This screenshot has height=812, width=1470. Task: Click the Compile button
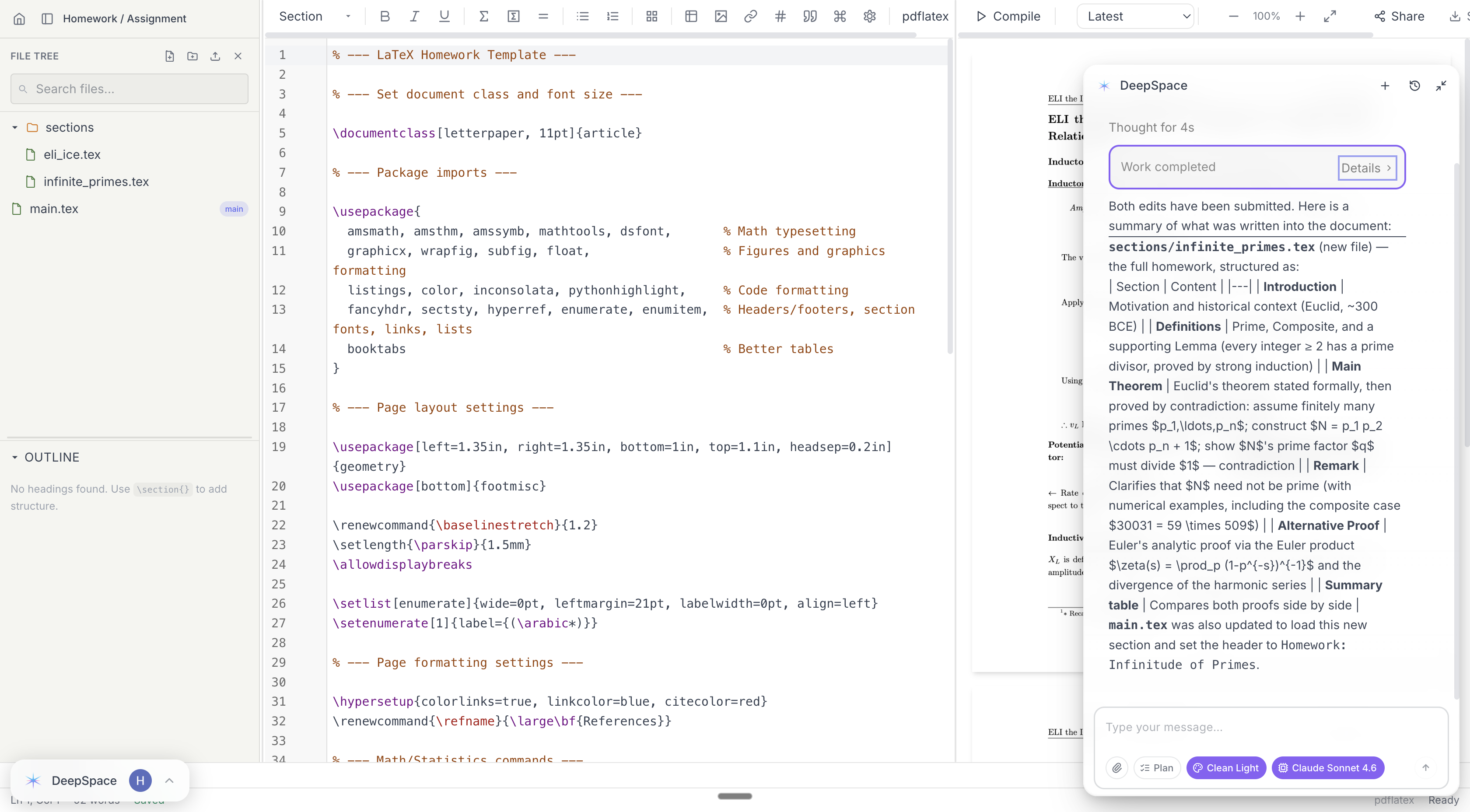click(x=1008, y=17)
